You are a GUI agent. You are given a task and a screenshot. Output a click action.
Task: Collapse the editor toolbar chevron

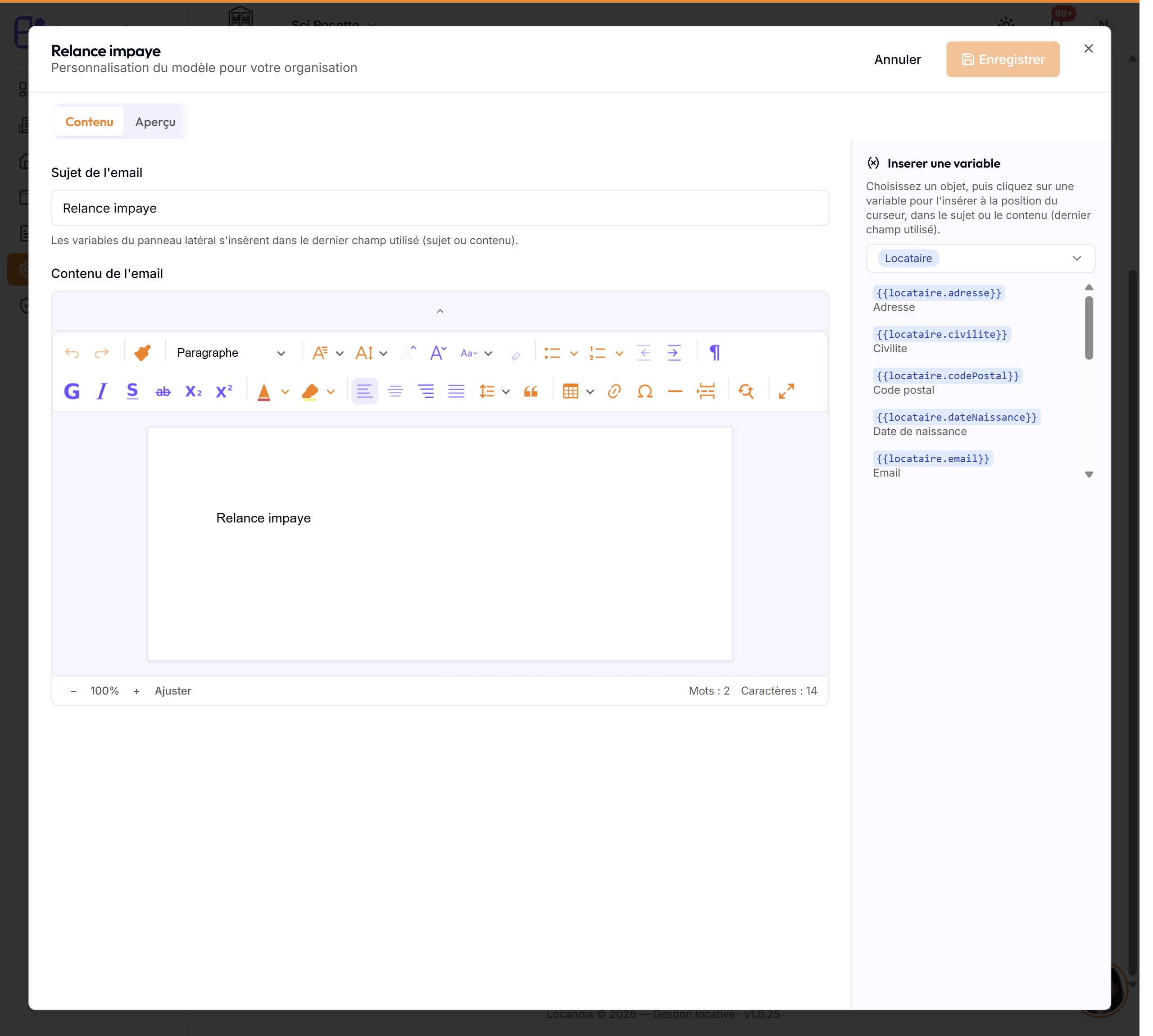(440, 311)
